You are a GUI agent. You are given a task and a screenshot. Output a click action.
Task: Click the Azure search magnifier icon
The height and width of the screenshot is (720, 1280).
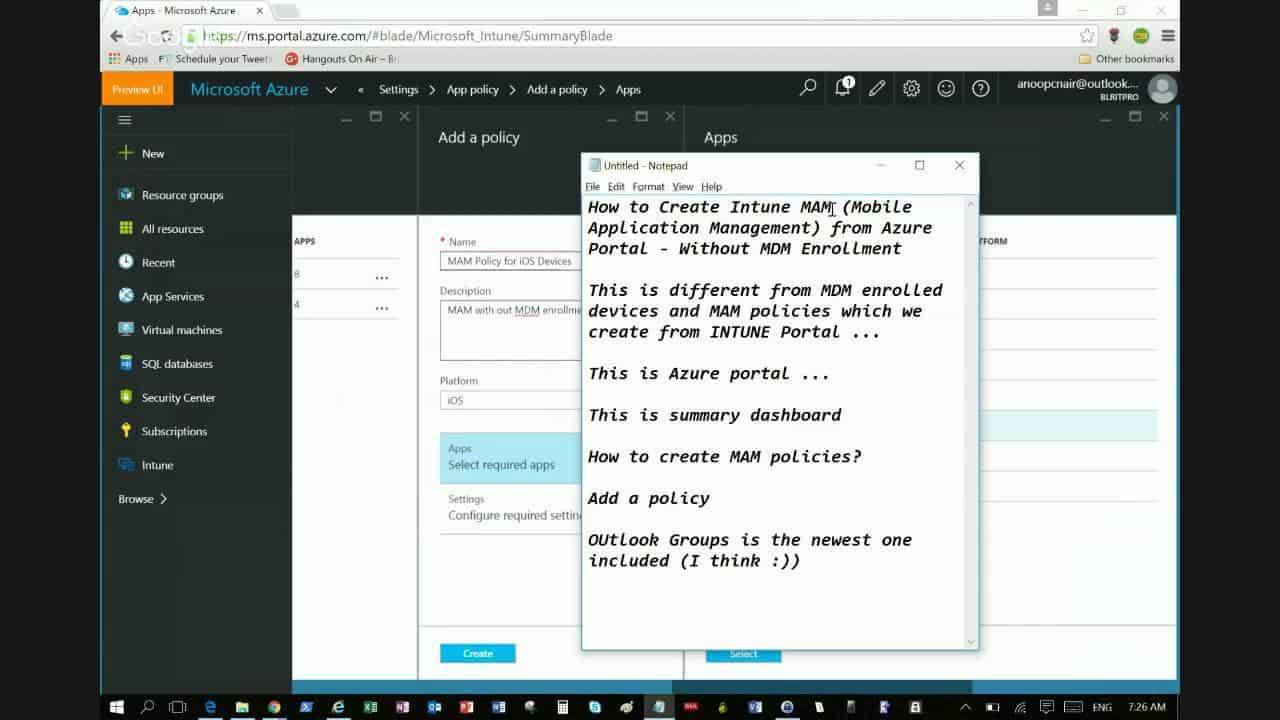(806, 89)
